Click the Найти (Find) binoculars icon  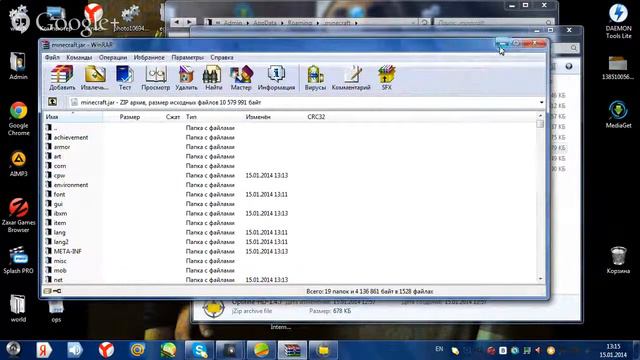tap(213, 77)
